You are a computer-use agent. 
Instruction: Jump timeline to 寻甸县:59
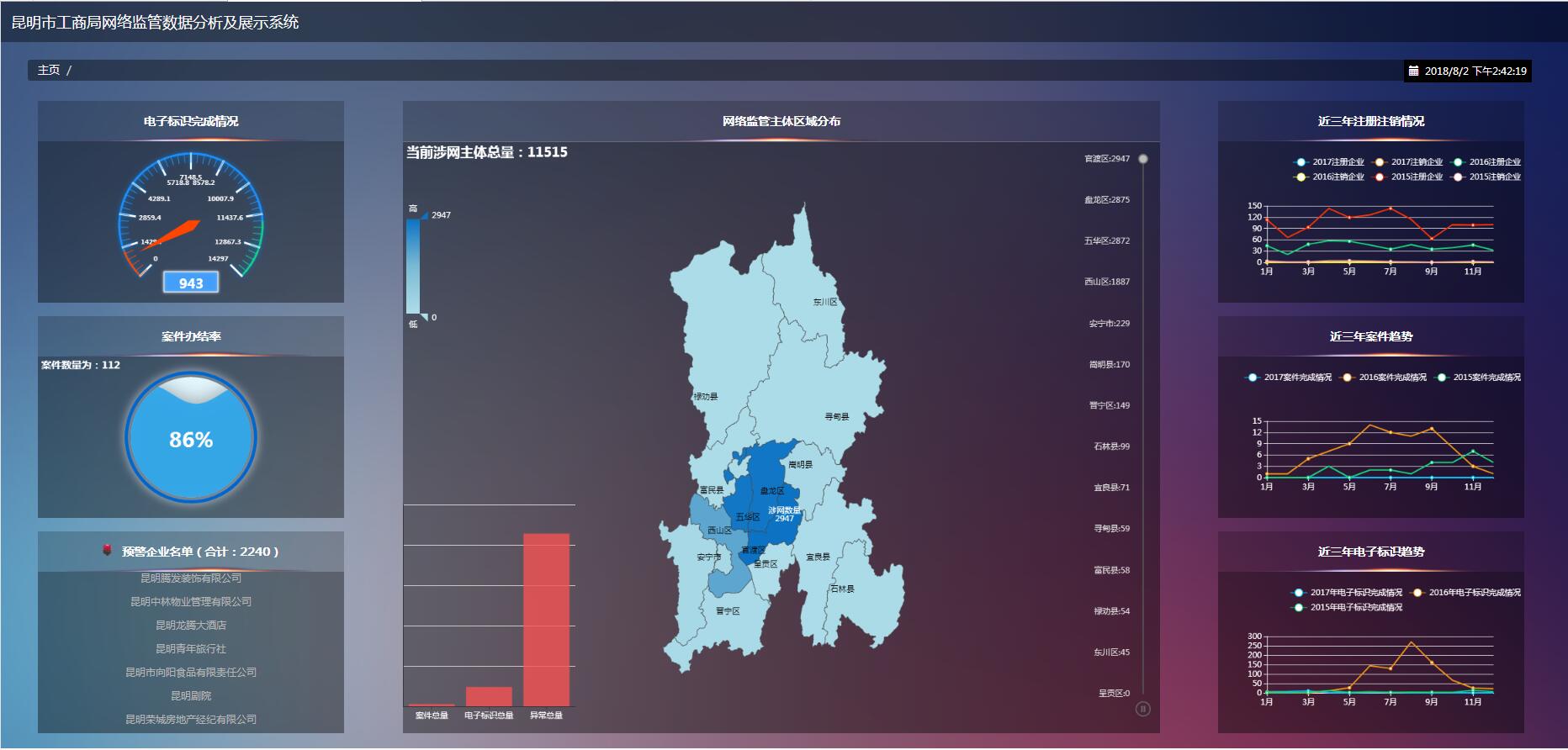(x=1112, y=530)
